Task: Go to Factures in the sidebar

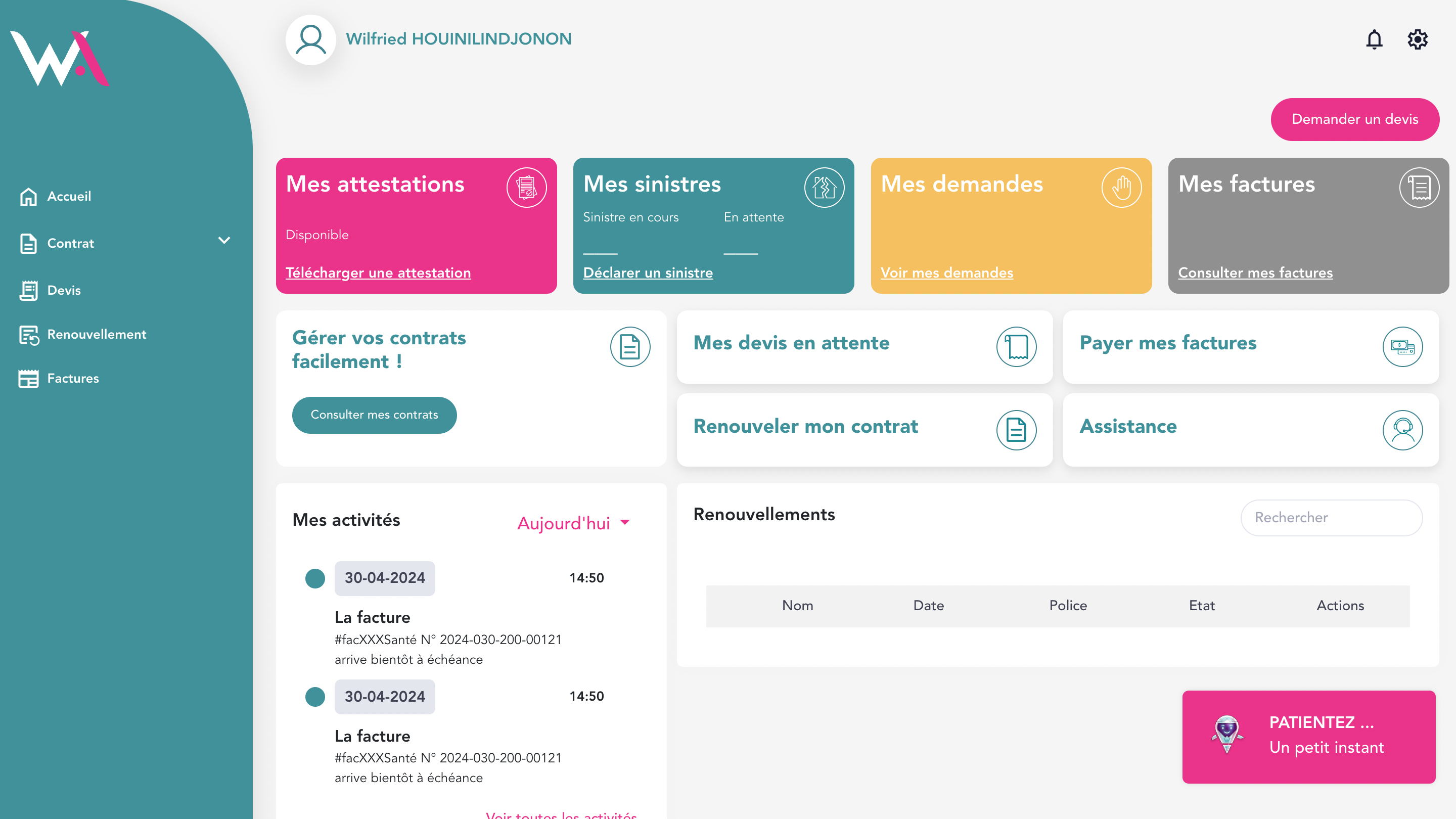Action: (72, 378)
